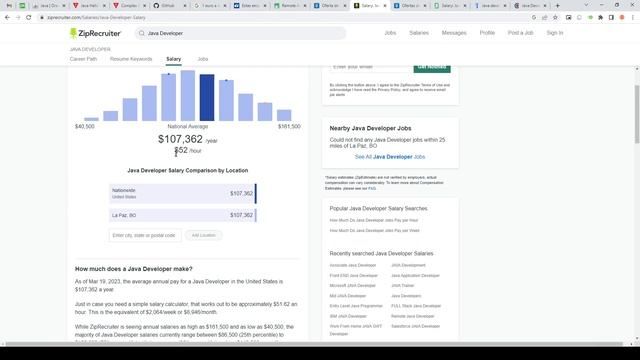Screen dimensions: 640x360
Task: Click the tallest light-blue histogram bar
Action: click(188, 96)
